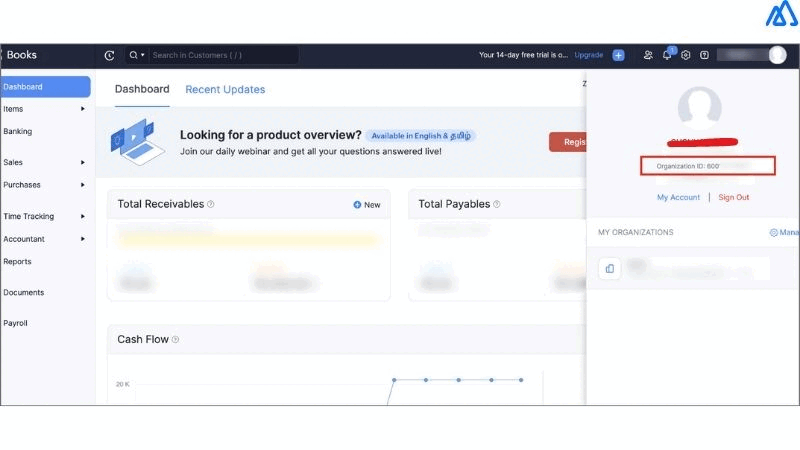Click the Available in English & Tamil badge

tap(421, 136)
